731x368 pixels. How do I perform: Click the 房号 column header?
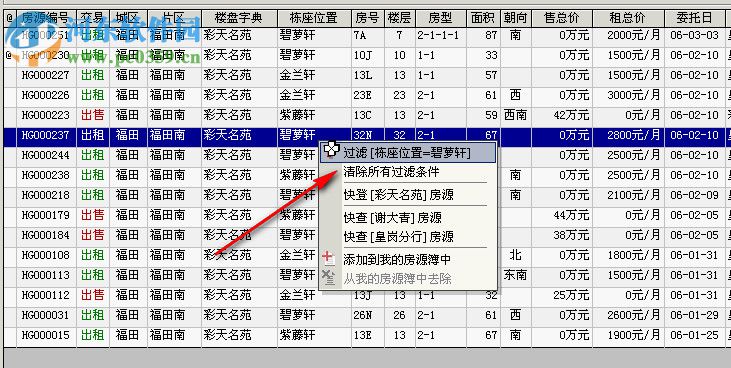(367, 18)
